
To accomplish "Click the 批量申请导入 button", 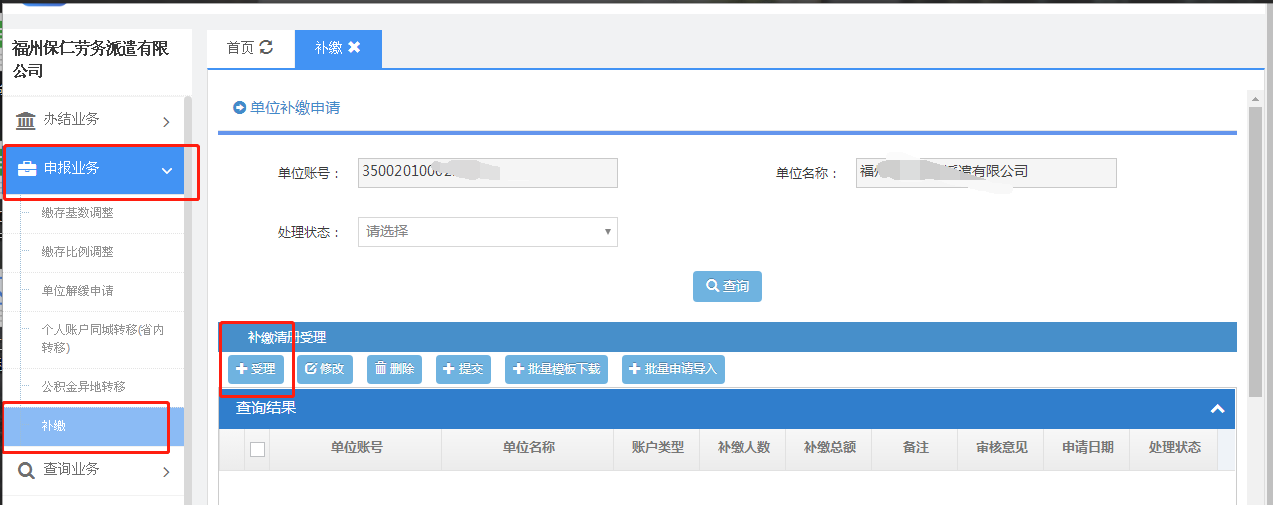I will [x=673, y=369].
